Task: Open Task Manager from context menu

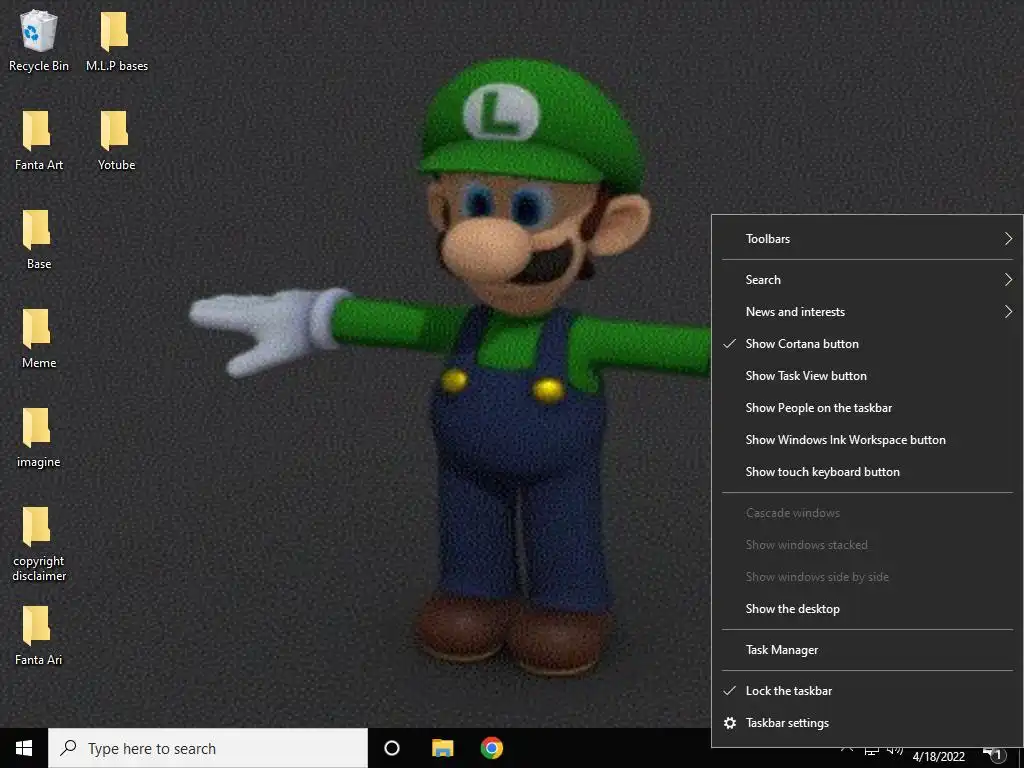Action: click(867, 650)
